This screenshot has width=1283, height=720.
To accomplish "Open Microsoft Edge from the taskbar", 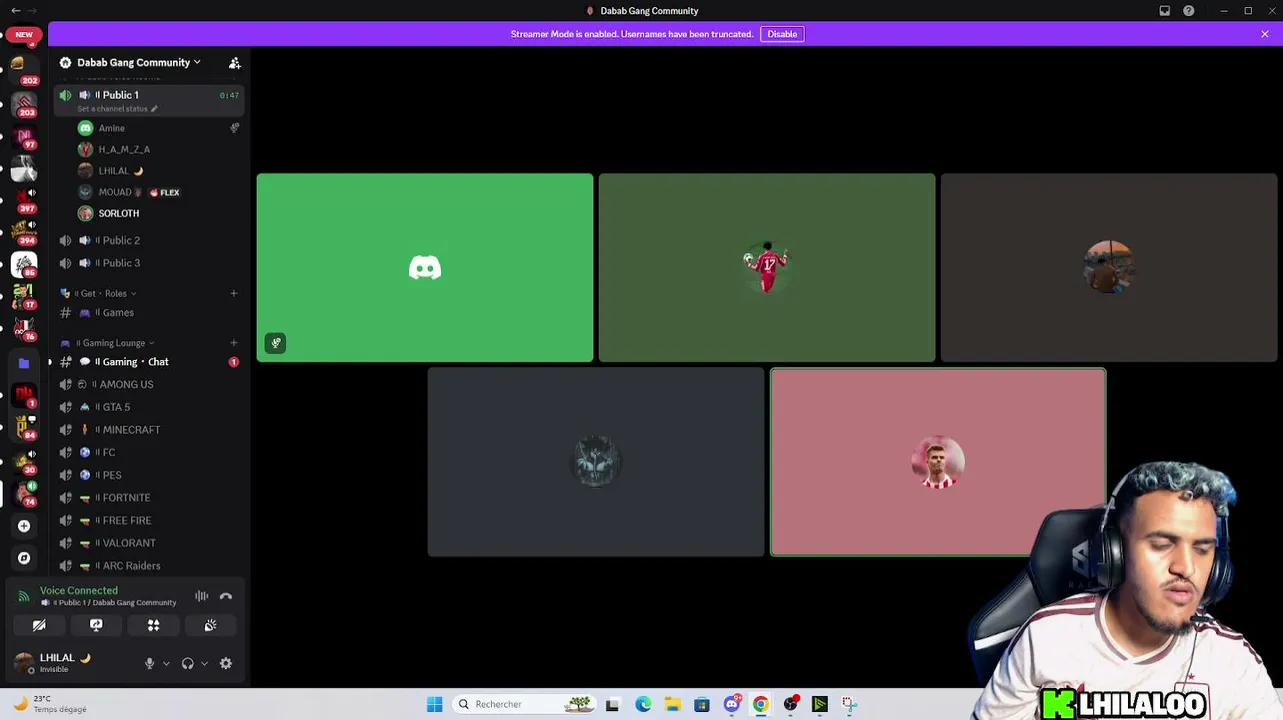I will tap(643, 704).
